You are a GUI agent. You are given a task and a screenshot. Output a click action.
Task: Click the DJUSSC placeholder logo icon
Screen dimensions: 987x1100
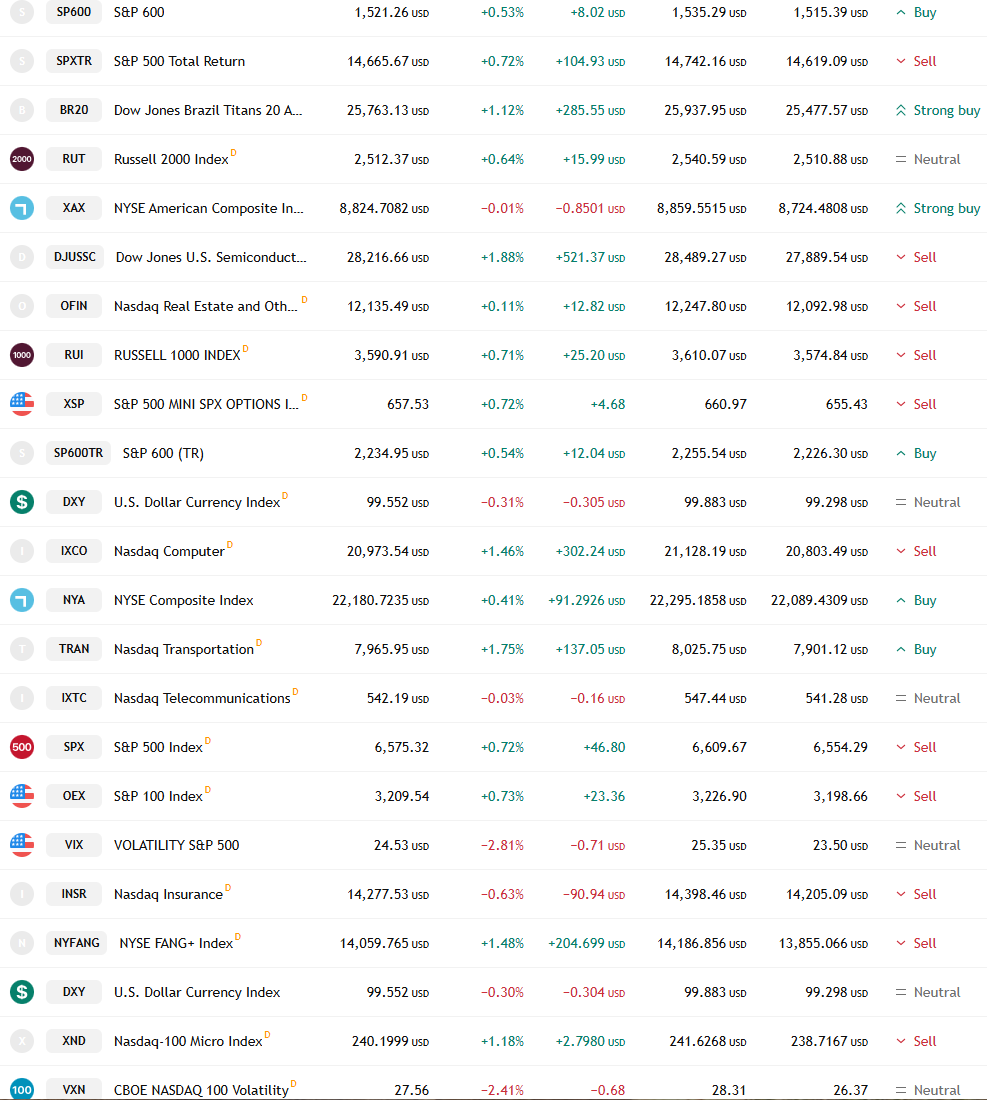[x=22, y=257]
